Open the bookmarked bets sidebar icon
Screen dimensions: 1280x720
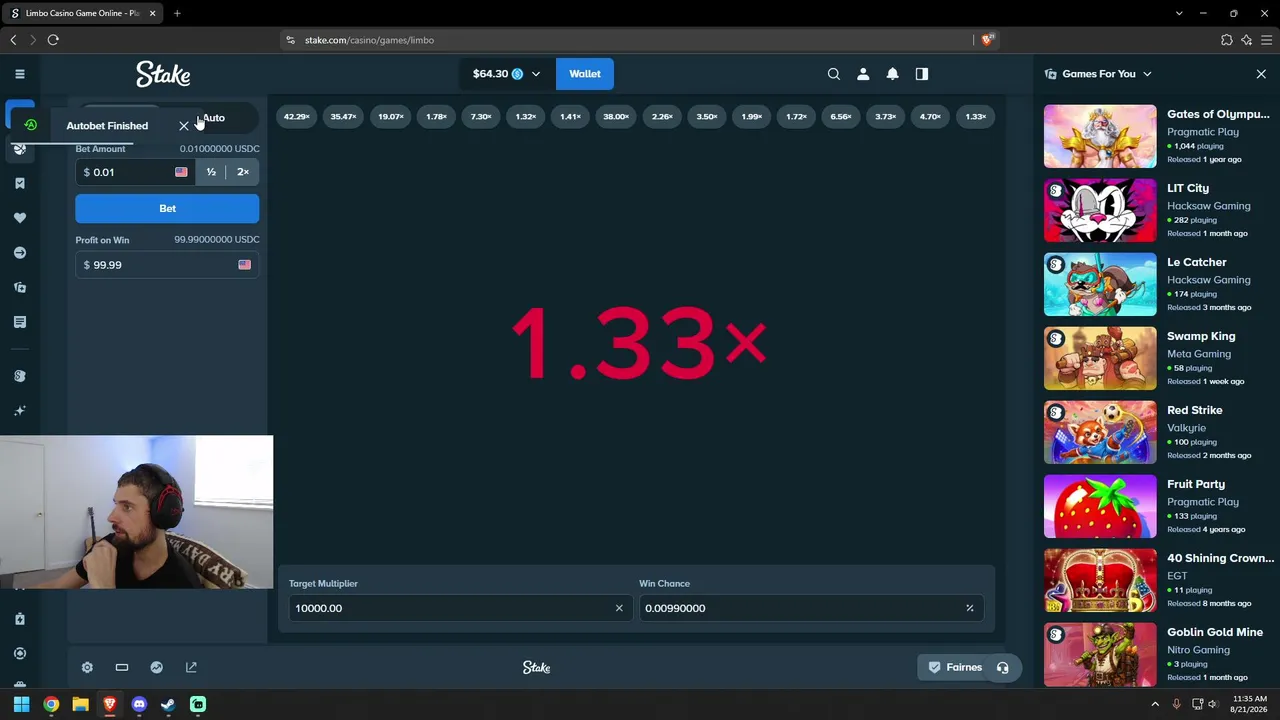pos(20,183)
